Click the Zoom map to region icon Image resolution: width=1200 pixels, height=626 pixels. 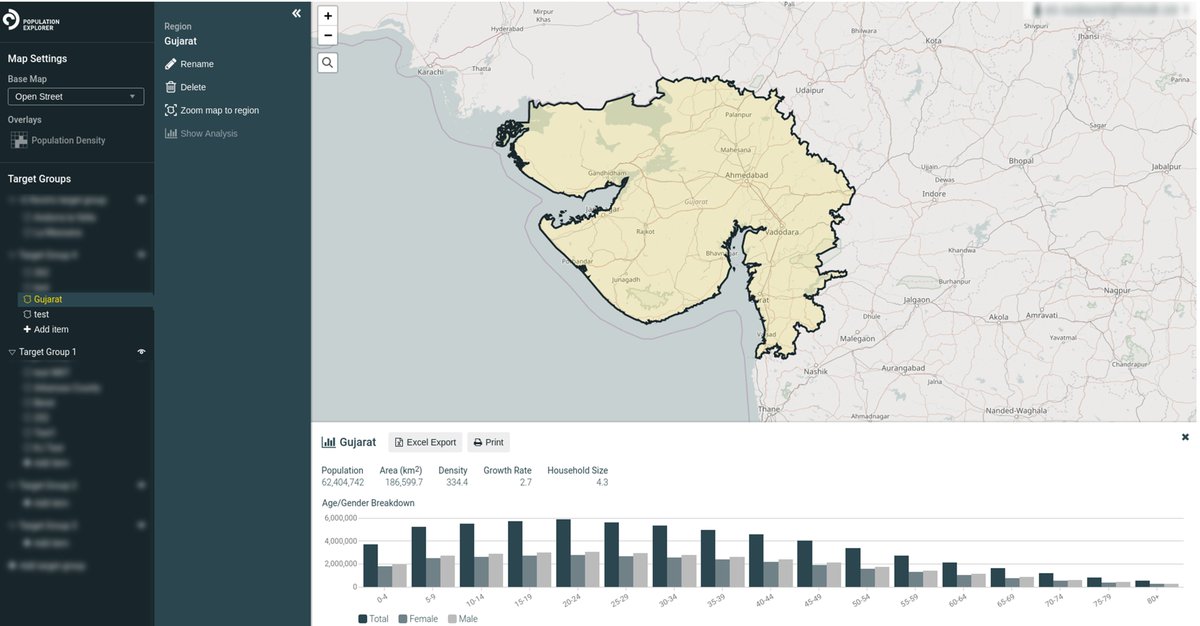(x=171, y=110)
